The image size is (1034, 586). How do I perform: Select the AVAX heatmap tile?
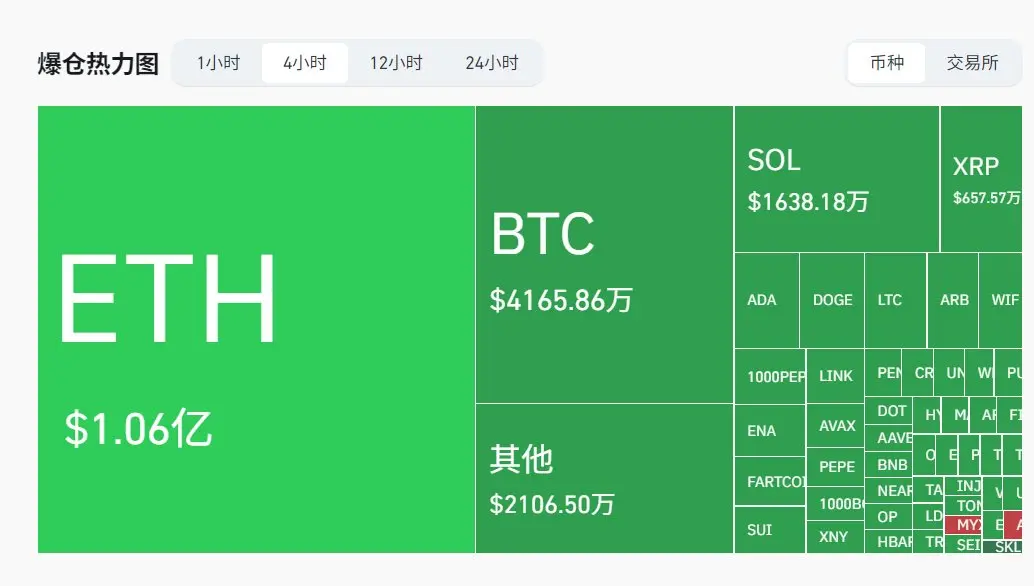tap(835, 426)
